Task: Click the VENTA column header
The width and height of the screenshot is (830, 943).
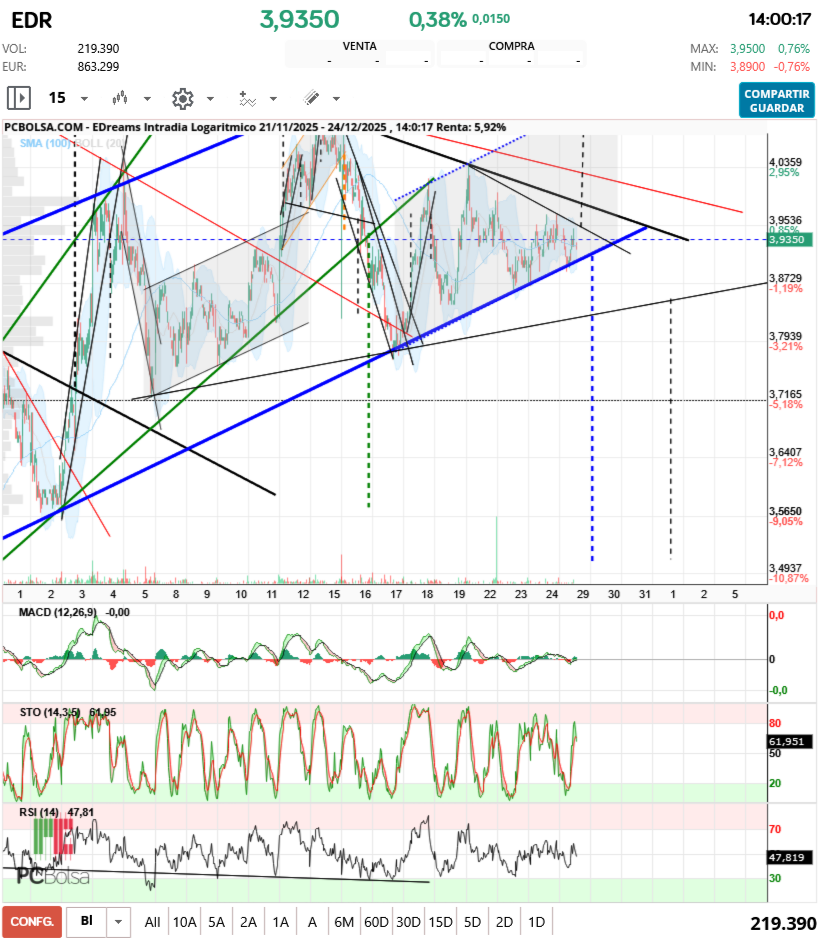Action: (360, 46)
